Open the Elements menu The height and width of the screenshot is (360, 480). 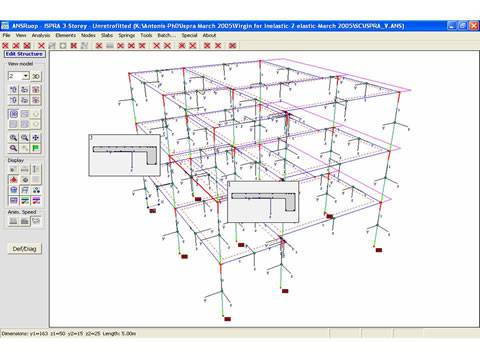(x=66, y=35)
